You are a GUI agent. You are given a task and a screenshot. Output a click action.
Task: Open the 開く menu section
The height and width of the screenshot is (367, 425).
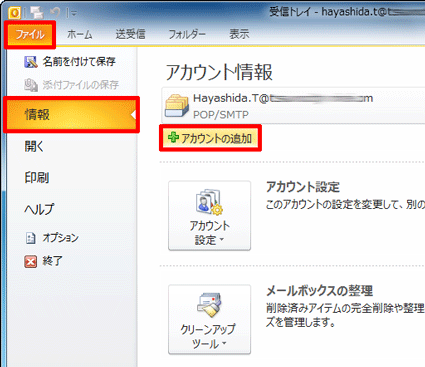(x=34, y=146)
